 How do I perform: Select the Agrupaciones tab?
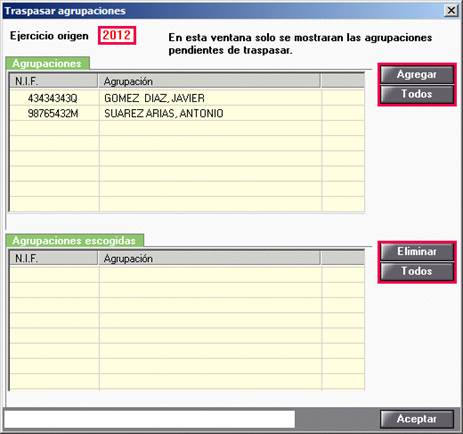click(x=47, y=63)
